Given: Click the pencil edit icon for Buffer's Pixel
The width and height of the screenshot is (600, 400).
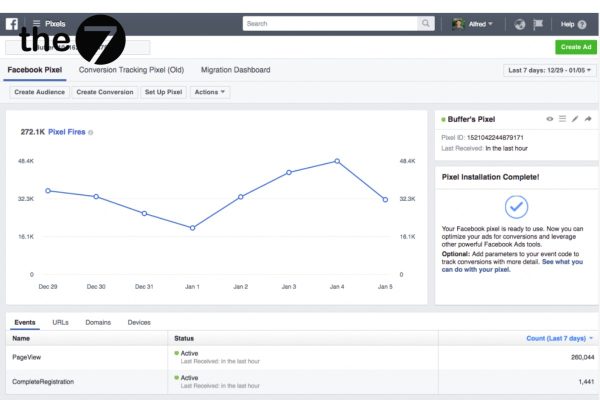Looking at the screenshot, I should (x=574, y=119).
